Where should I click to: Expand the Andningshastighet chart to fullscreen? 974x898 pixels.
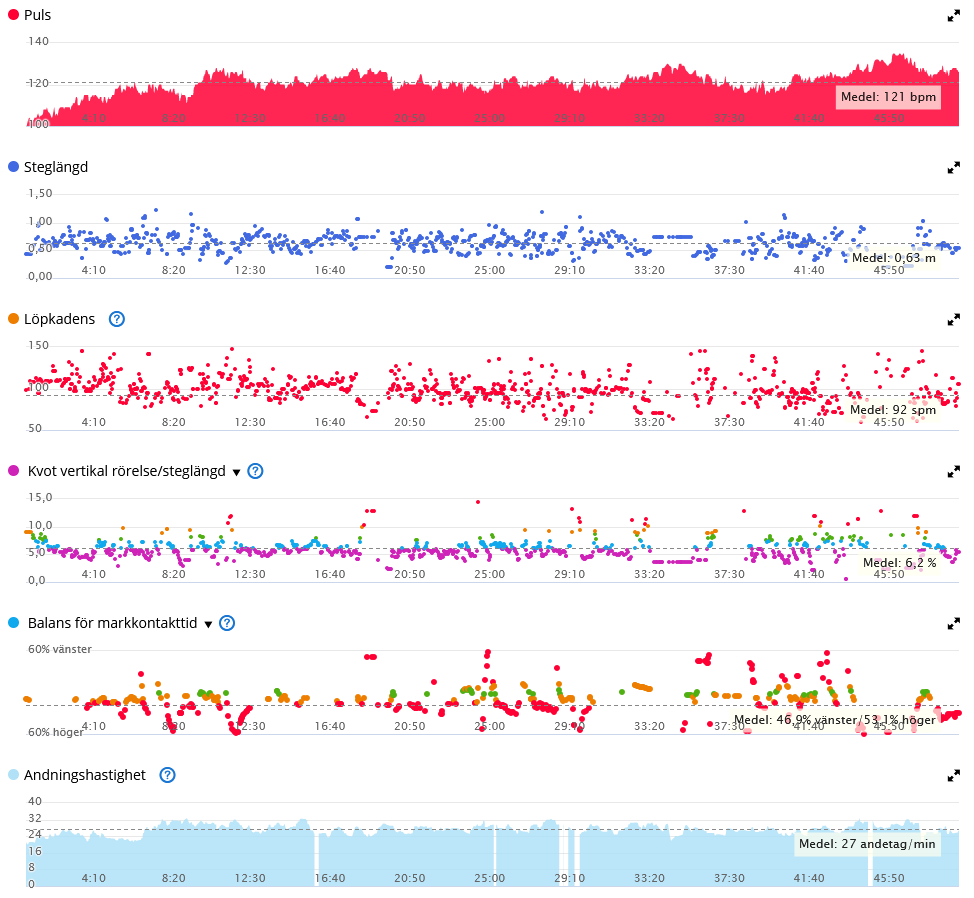[x=954, y=776]
